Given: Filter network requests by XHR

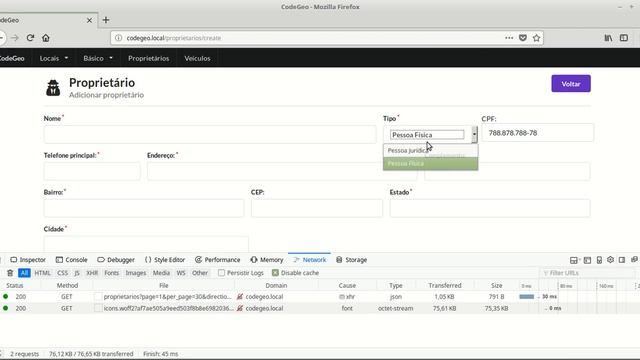Looking at the screenshot, I should tap(92, 273).
